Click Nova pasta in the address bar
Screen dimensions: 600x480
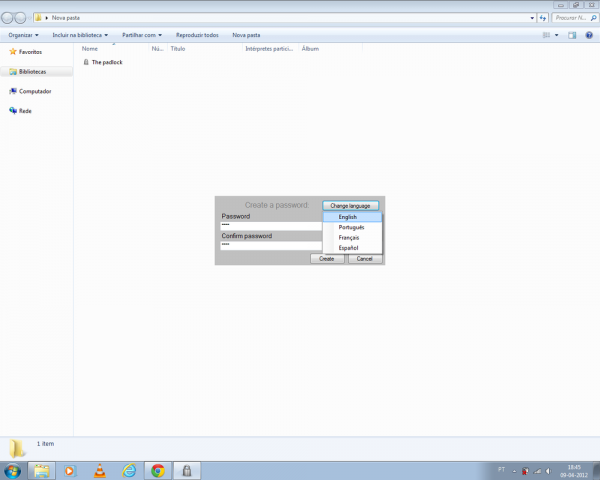[65, 18]
